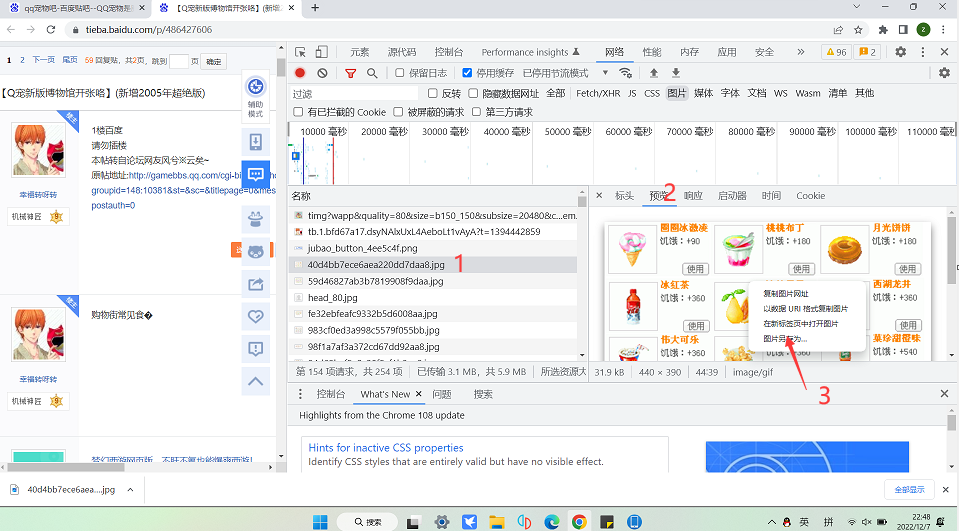Click the Tieba sidebar back-to-top arrow
This screenshot has width=959, height=531.
click(256, 381)
